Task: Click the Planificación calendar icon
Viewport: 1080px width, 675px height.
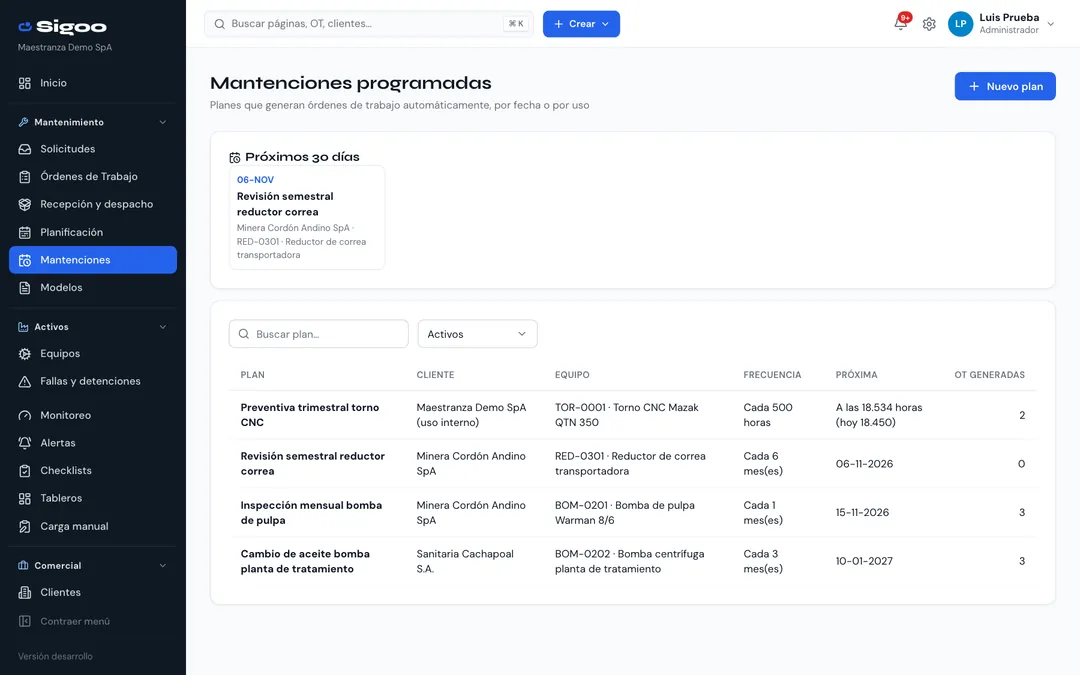Action: 25,233
